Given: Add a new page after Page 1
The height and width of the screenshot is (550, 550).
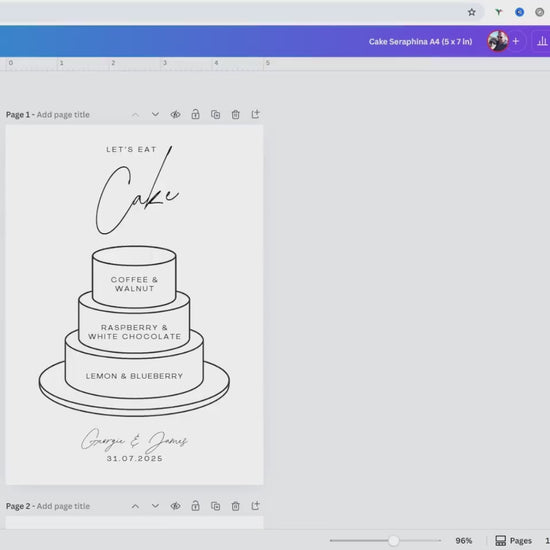Looking at the screenshot, I should click(255, 114).
